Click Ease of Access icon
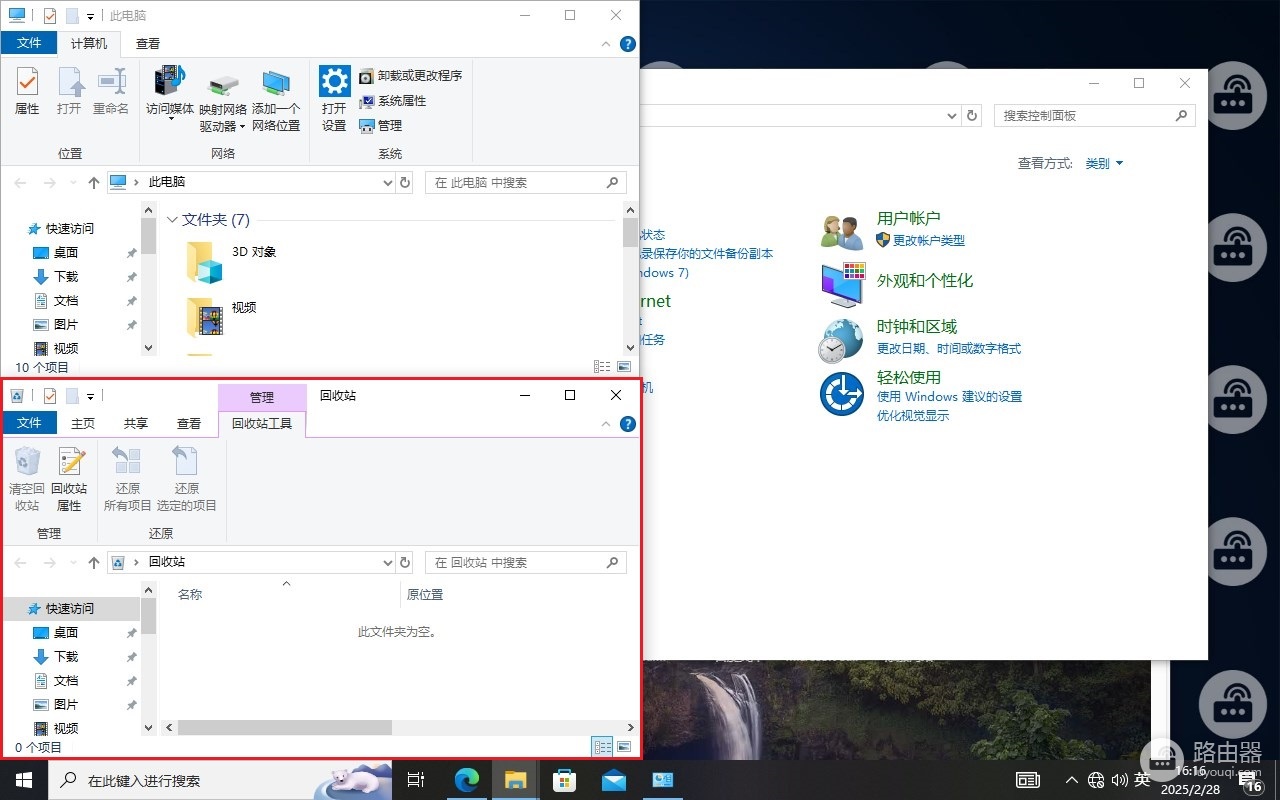This screenshot has height=800, width=1280. pos(842,394)
